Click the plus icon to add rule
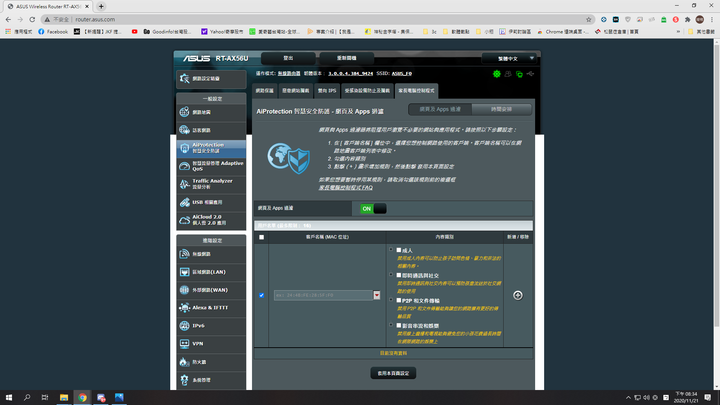The height and width of the screenshot is (405, 720). (518, 295)
